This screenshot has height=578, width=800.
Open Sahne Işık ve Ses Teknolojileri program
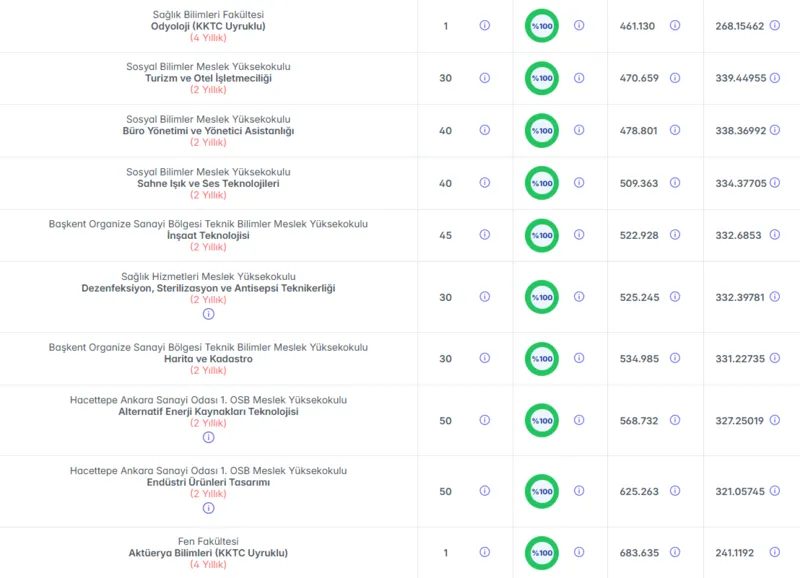point(208,183)
